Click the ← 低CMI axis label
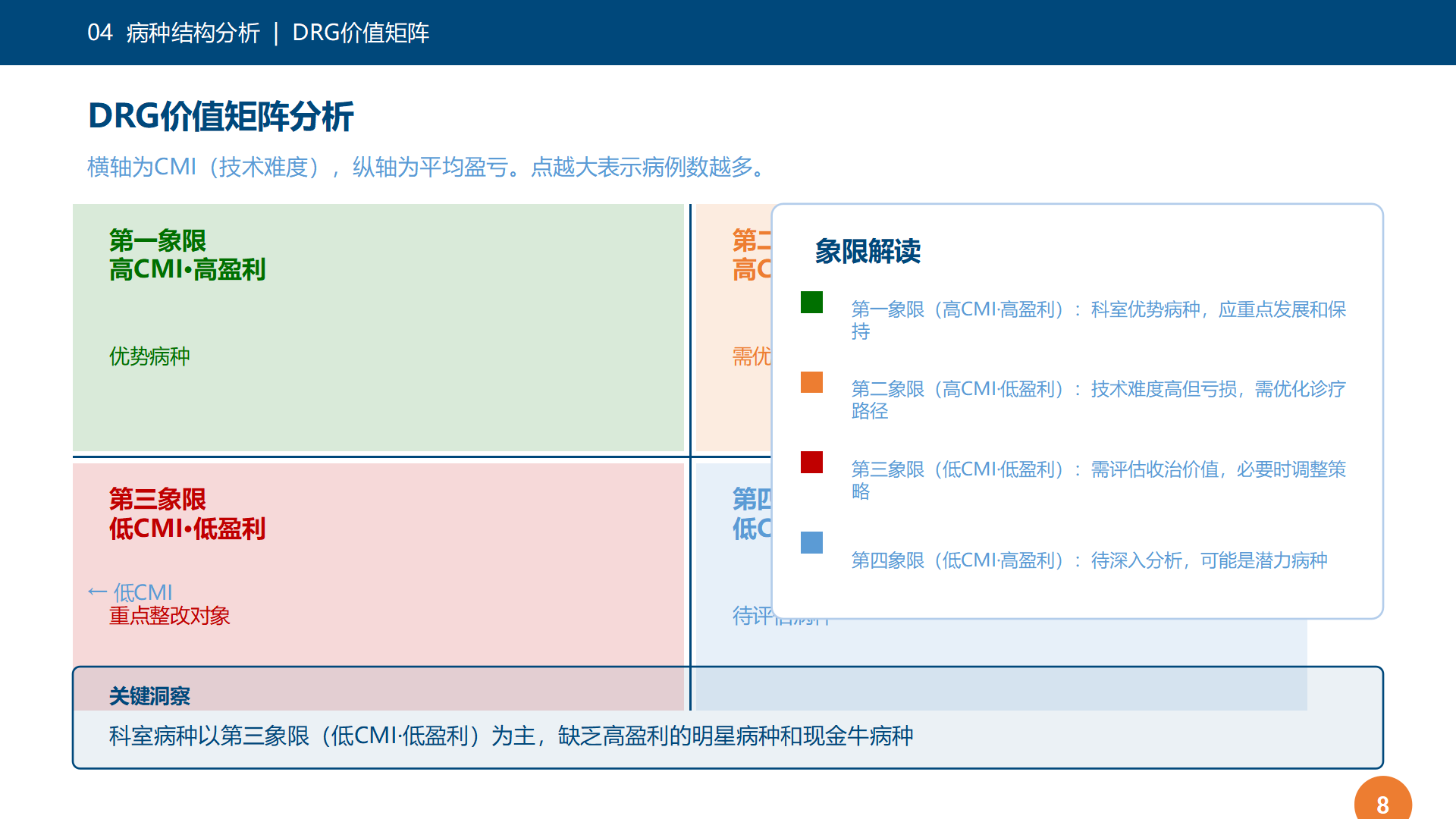Screen dimensions: 1456x819 pos(130,591)
